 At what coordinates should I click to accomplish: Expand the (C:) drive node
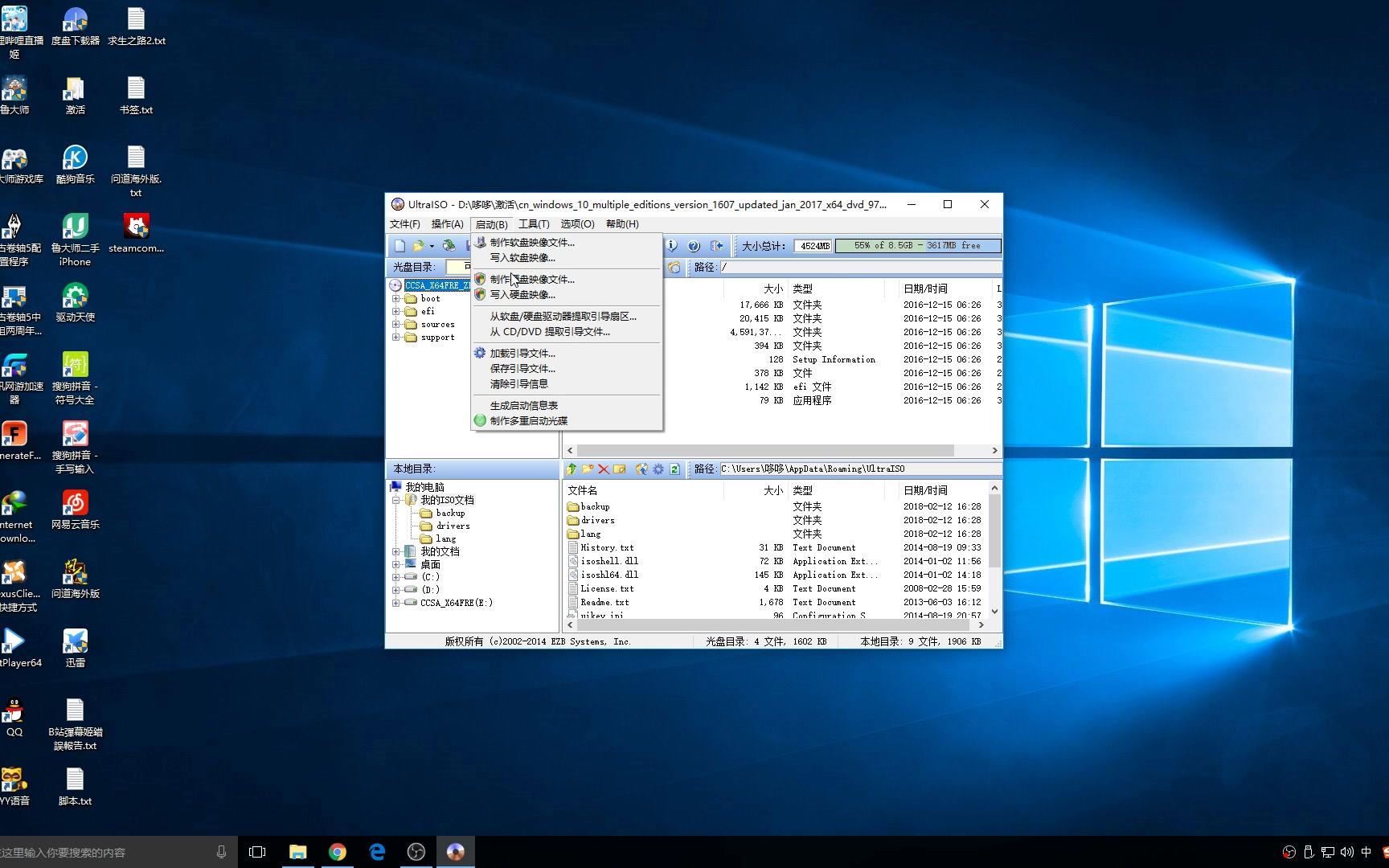point(395,577)
